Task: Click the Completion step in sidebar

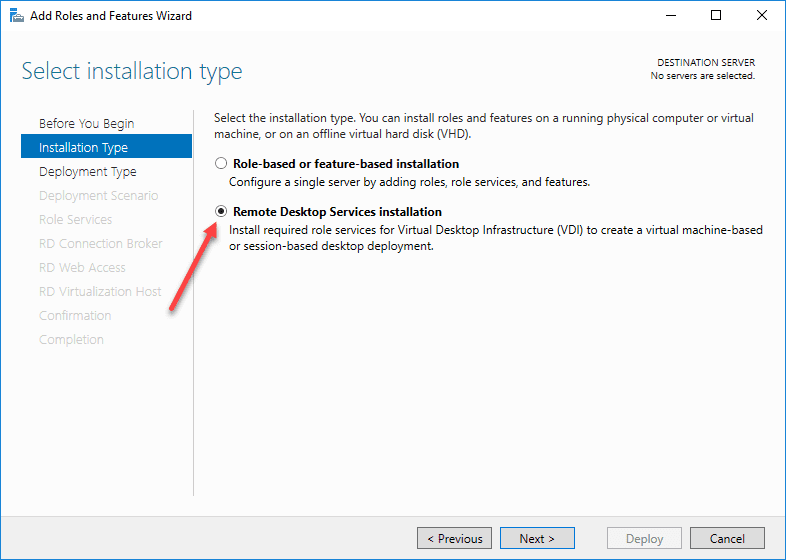Action: coord(71,339)
